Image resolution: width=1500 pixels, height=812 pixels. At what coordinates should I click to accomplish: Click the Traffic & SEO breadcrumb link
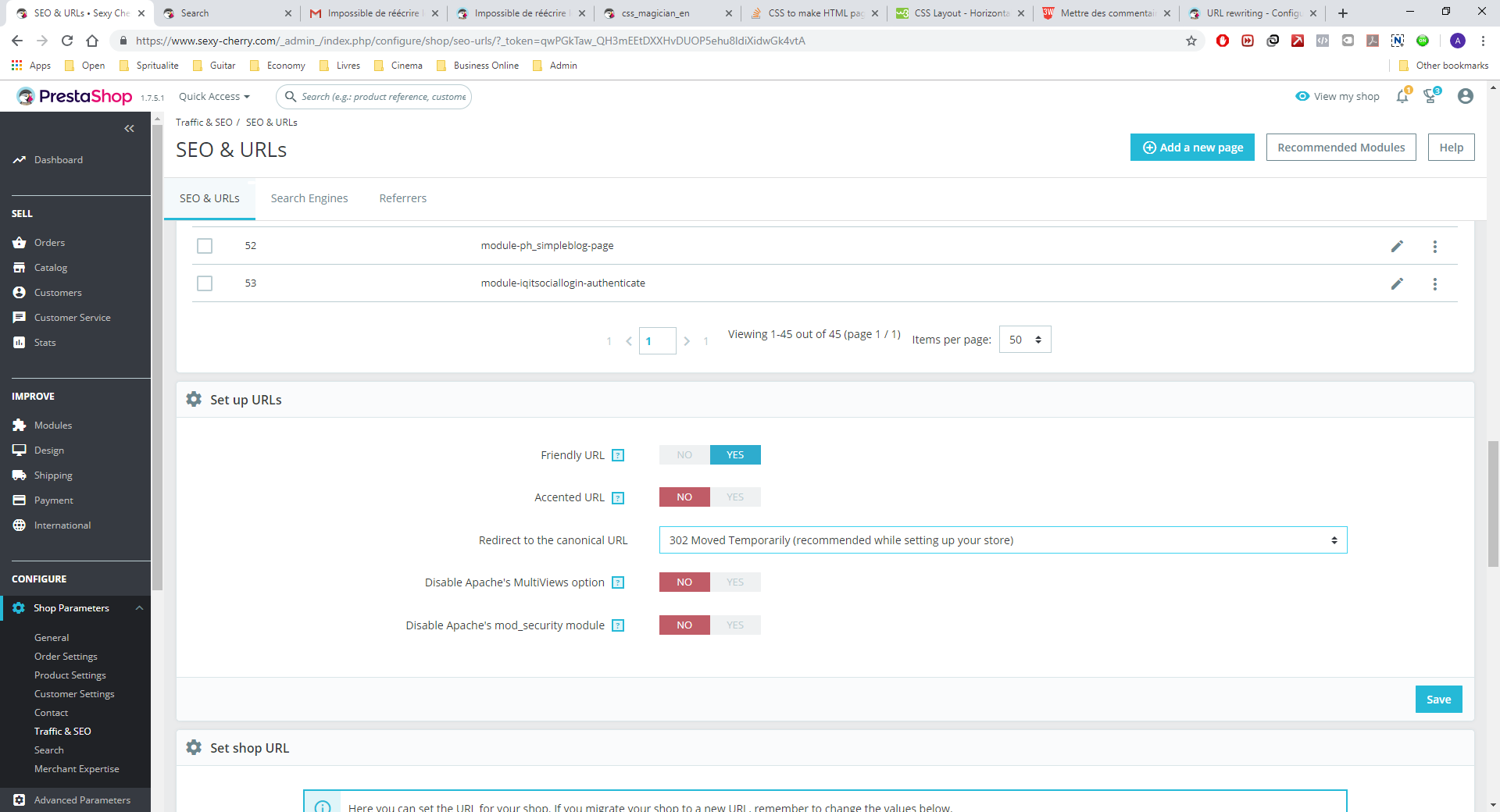point(204,123)
